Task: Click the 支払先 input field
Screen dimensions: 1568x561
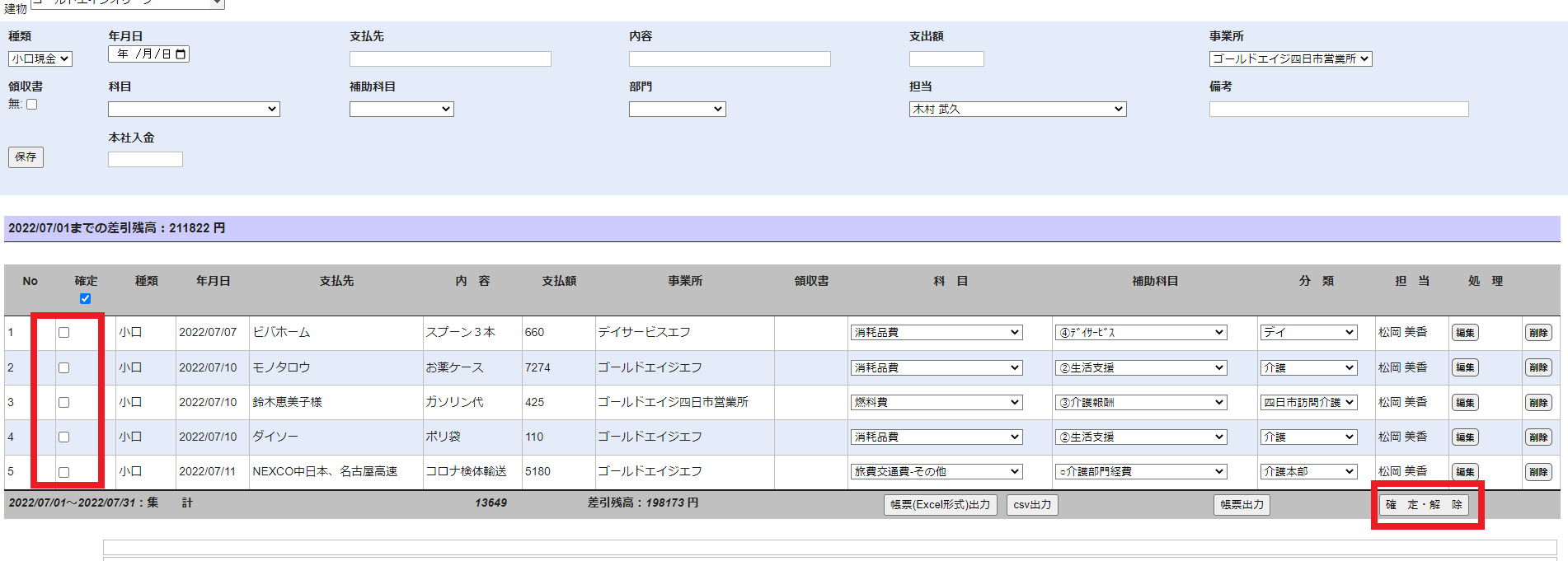Action: (x=449, y=59)
